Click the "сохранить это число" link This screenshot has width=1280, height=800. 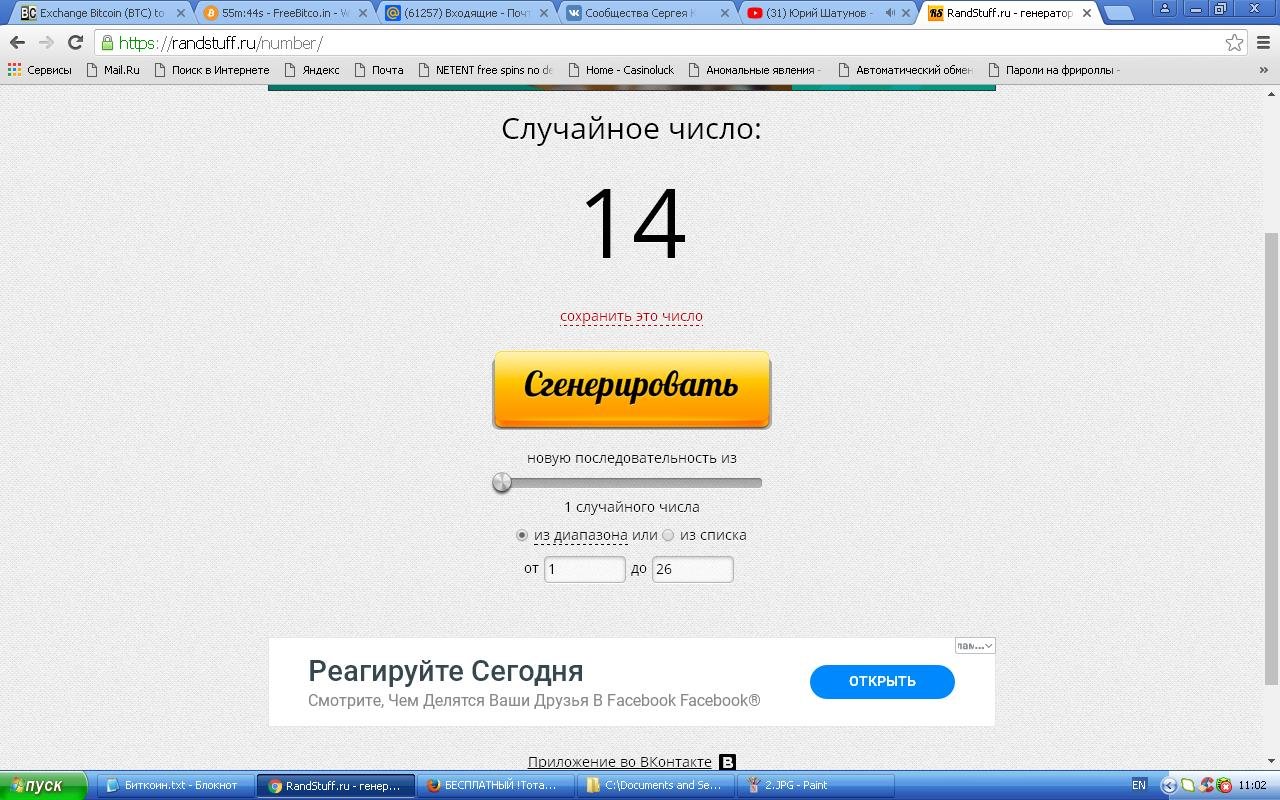tap(631, 316)
